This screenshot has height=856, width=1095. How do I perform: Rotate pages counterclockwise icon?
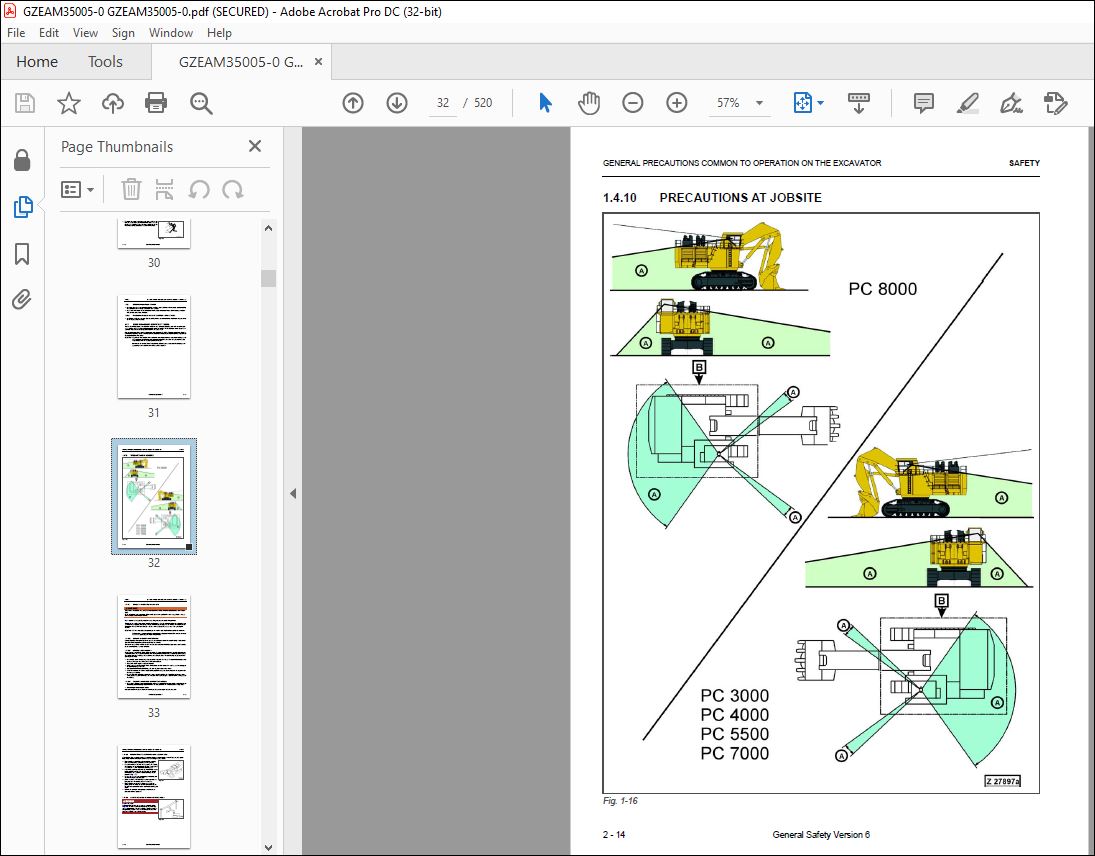click(x=199, y=189)
